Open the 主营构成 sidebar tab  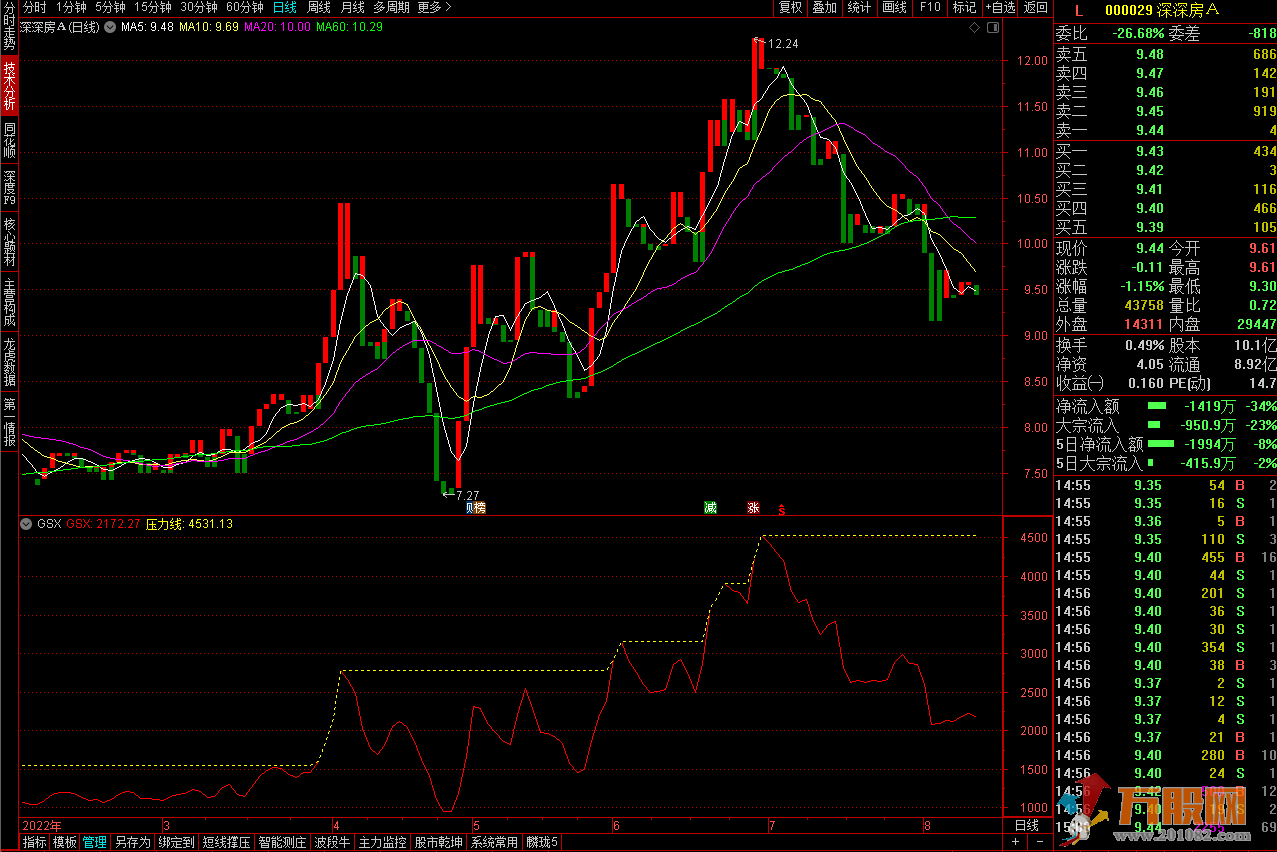(9, 301)
